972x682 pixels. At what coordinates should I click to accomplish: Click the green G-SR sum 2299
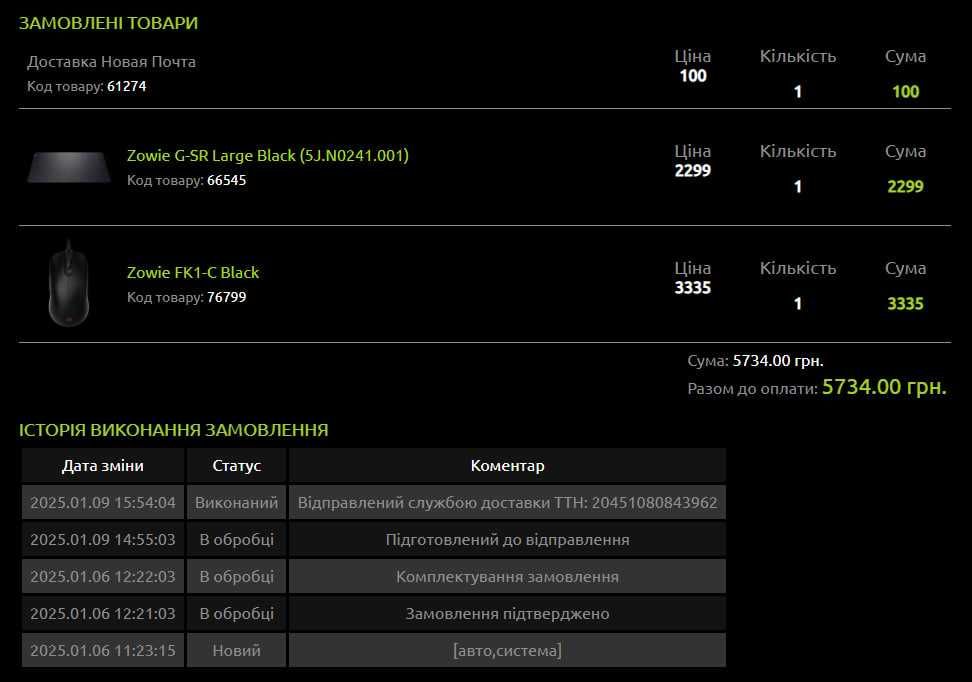pyautogui.click(x=906, y=187)
